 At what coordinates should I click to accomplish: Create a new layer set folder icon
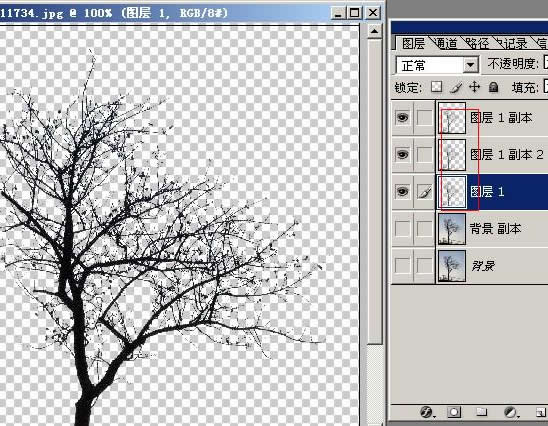[482, 412]
